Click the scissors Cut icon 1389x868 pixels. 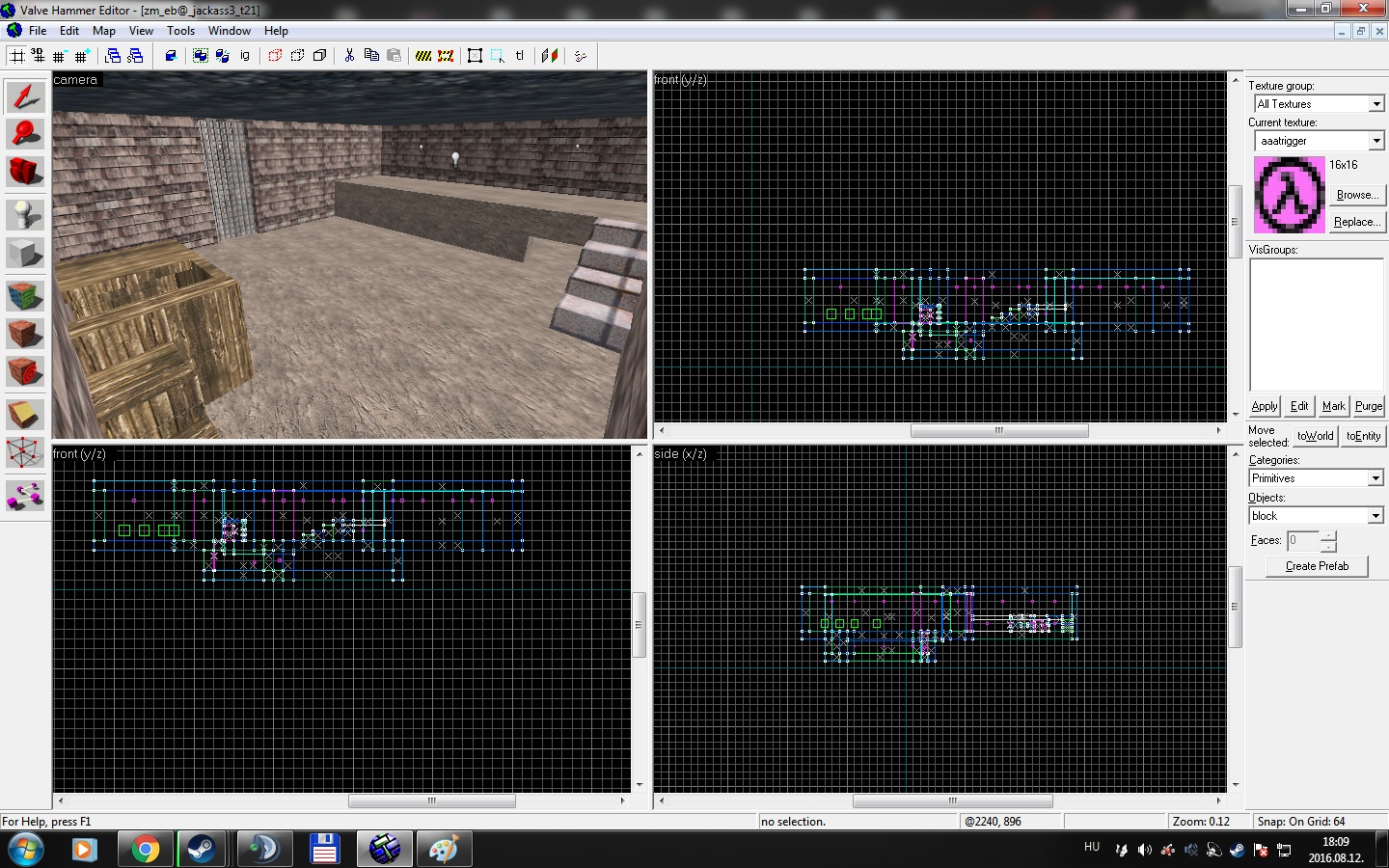click(349, 56)
